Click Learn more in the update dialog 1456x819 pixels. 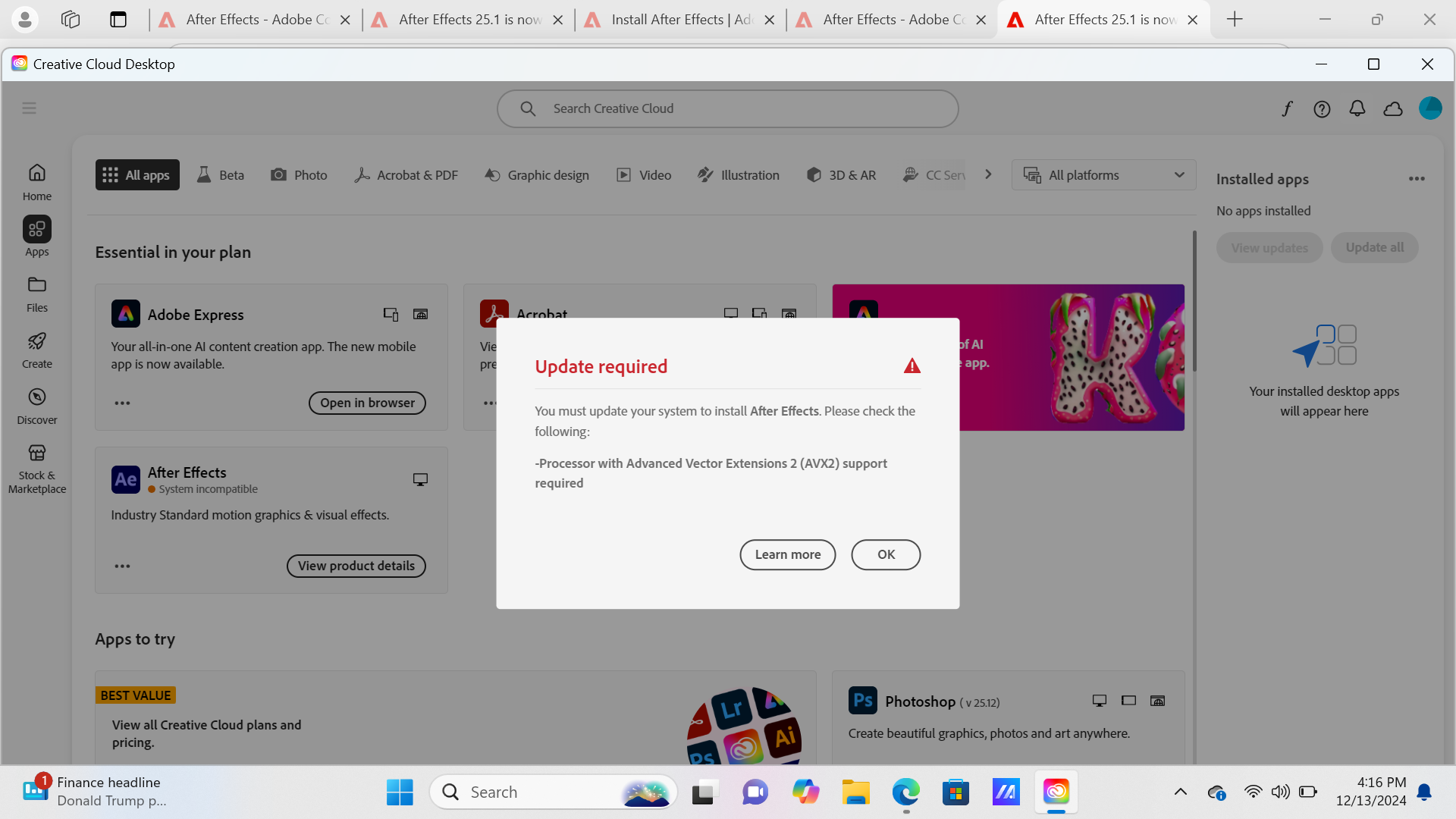(787, 554)
